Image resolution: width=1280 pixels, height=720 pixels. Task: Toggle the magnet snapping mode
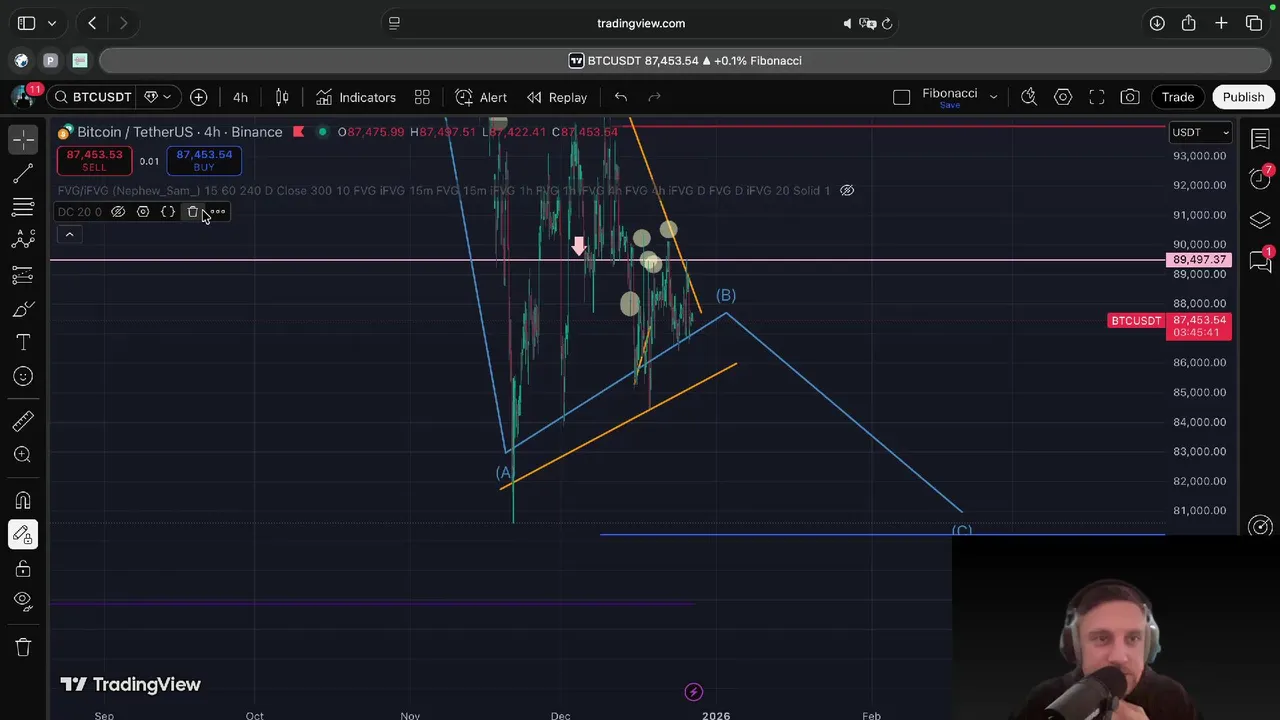[x=23, y=501]
